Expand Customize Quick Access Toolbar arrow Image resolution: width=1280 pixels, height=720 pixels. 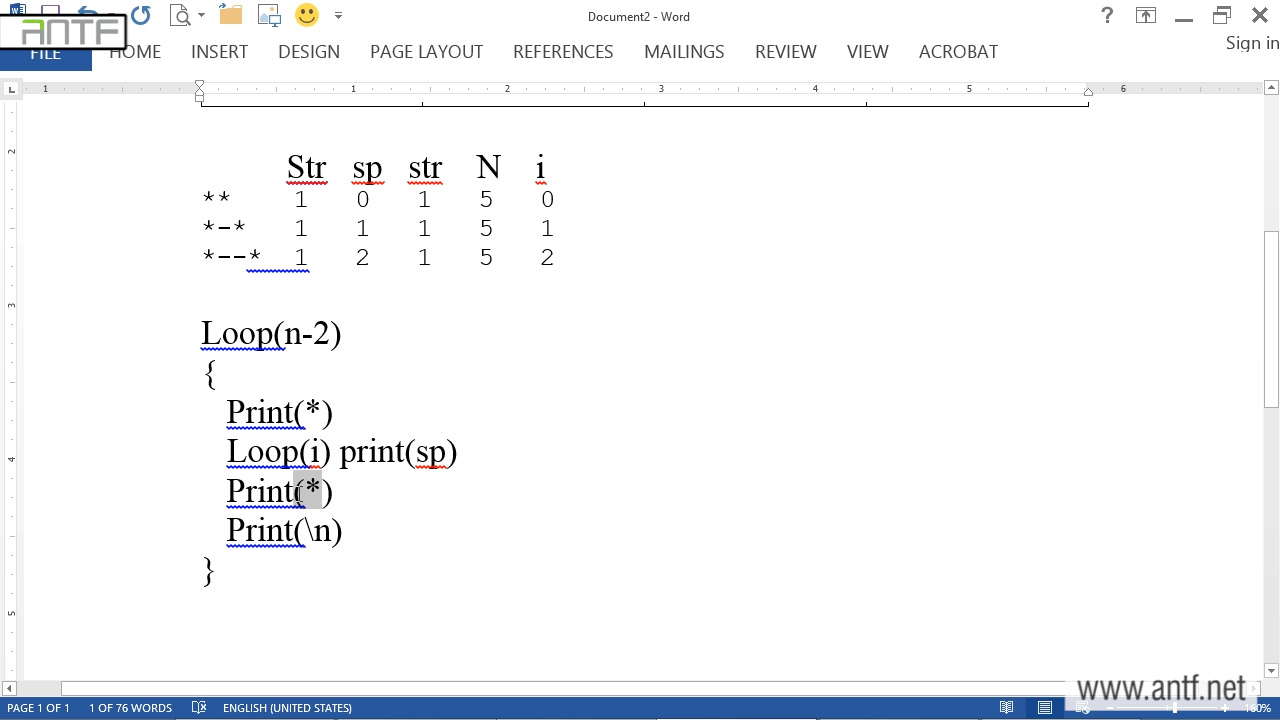[x=338, y=16]
